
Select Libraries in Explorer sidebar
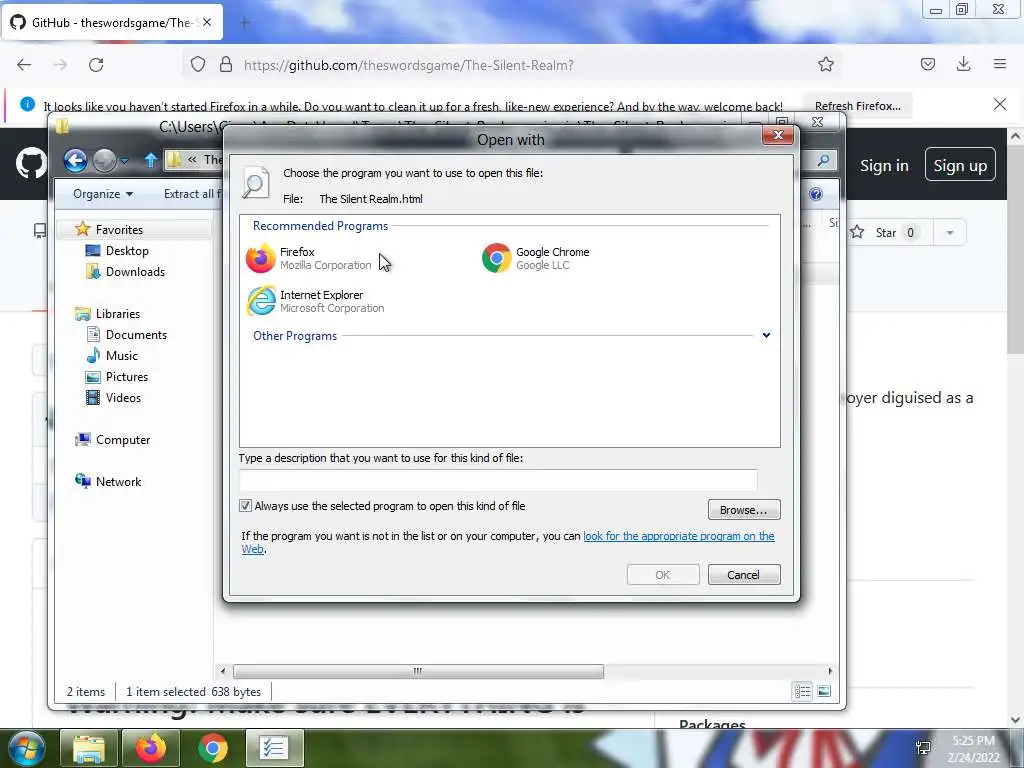coord(118,314)
